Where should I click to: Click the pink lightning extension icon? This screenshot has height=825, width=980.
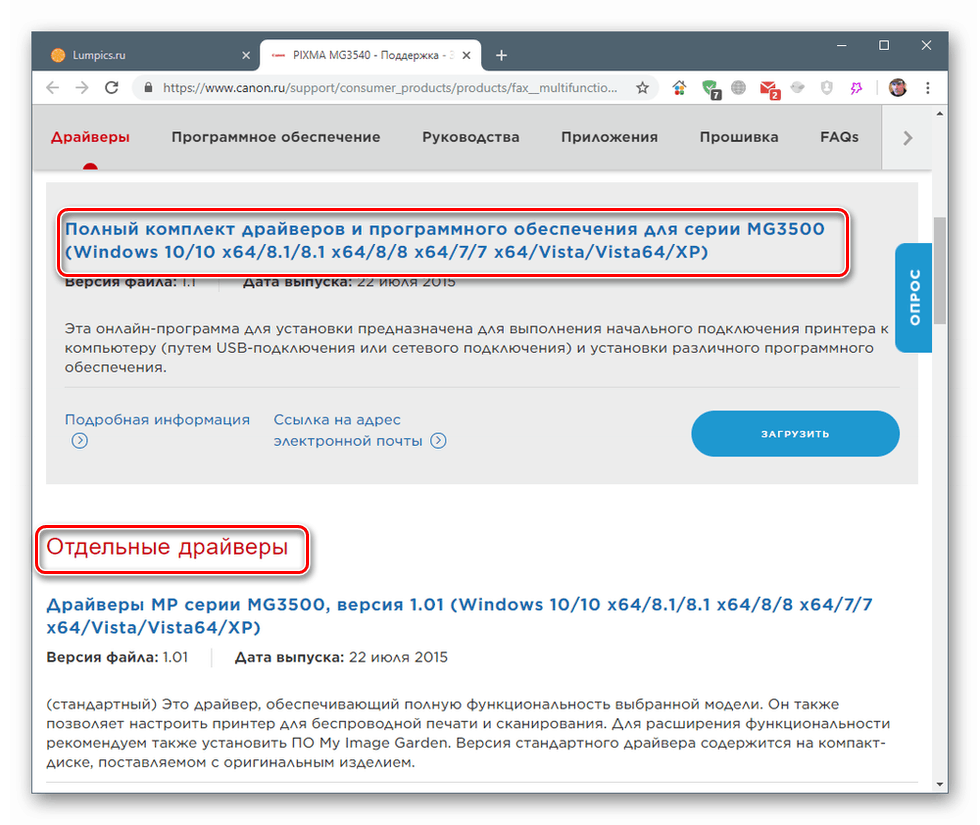(x=856, y=88)
